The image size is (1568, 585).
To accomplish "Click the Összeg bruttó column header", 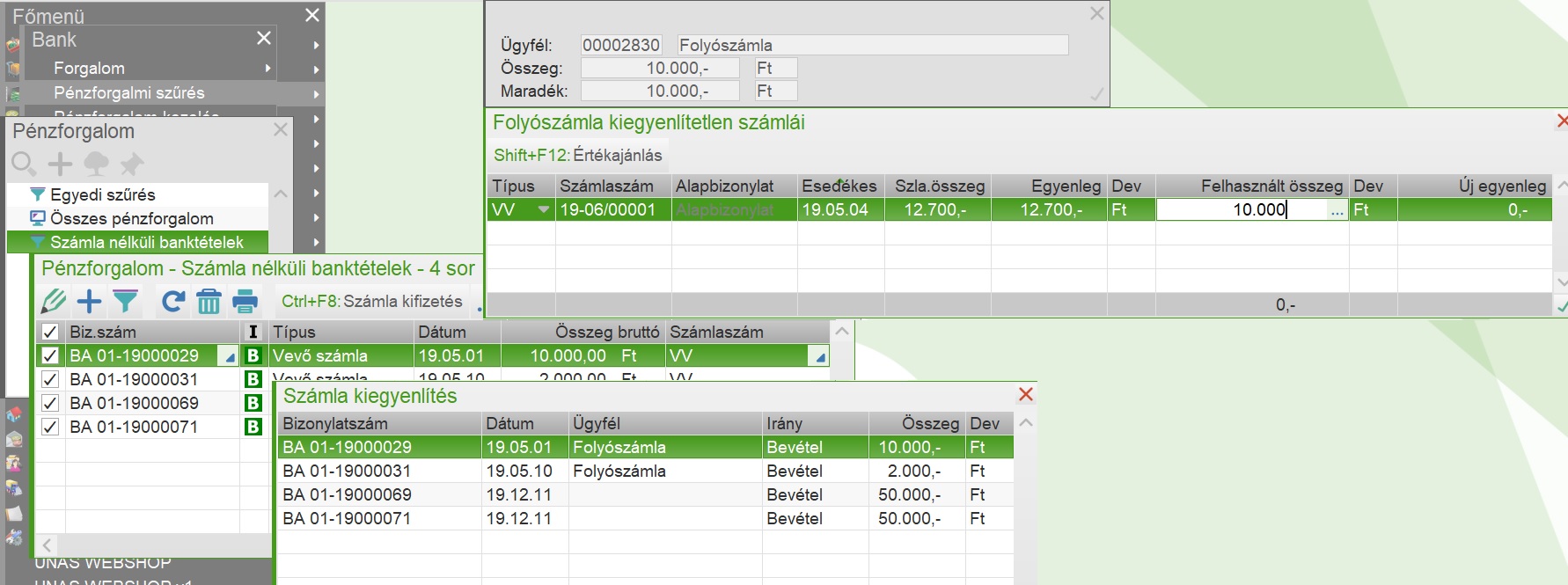I will pos(583,332).
